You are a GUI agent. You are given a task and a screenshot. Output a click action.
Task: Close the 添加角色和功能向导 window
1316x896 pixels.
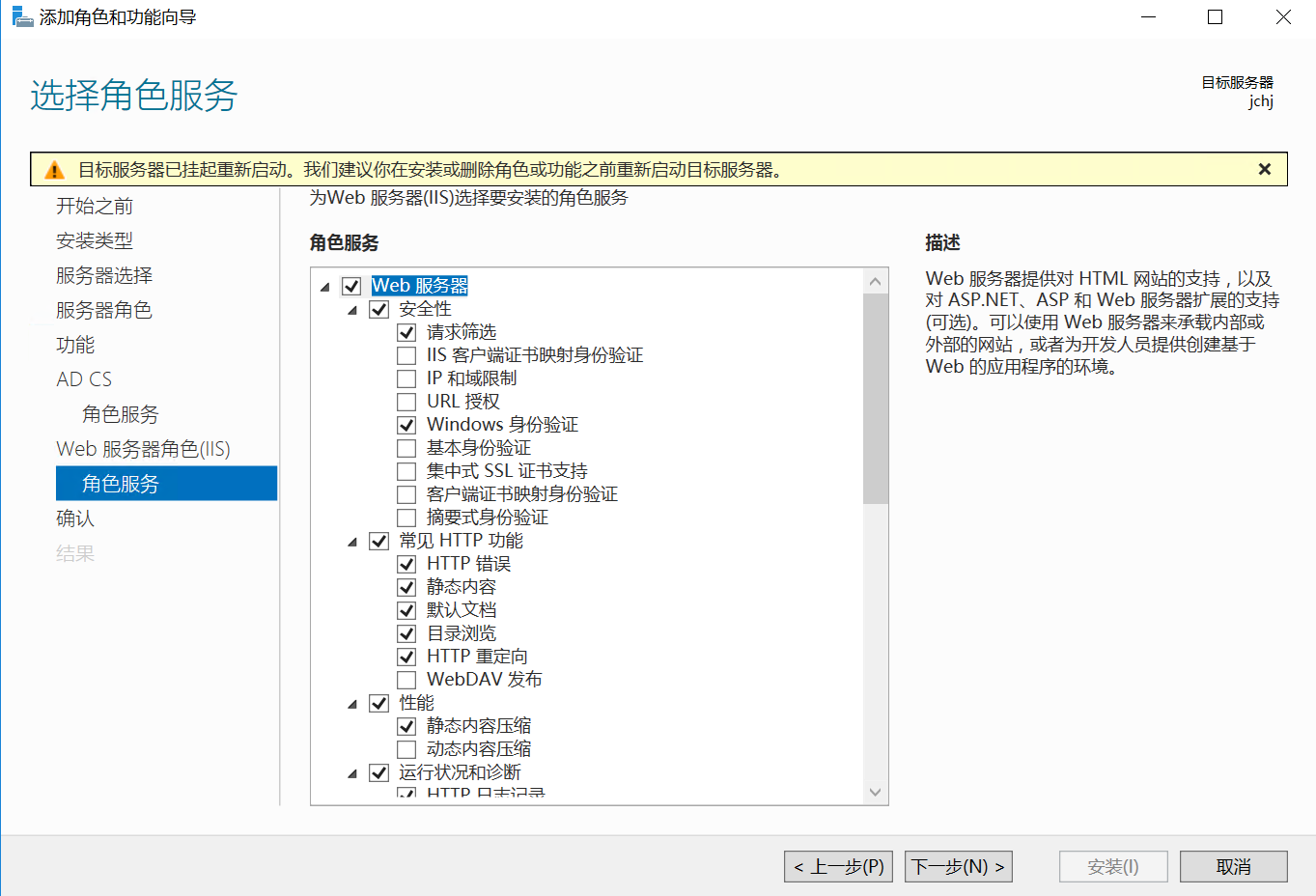[x=1283, y=17]
